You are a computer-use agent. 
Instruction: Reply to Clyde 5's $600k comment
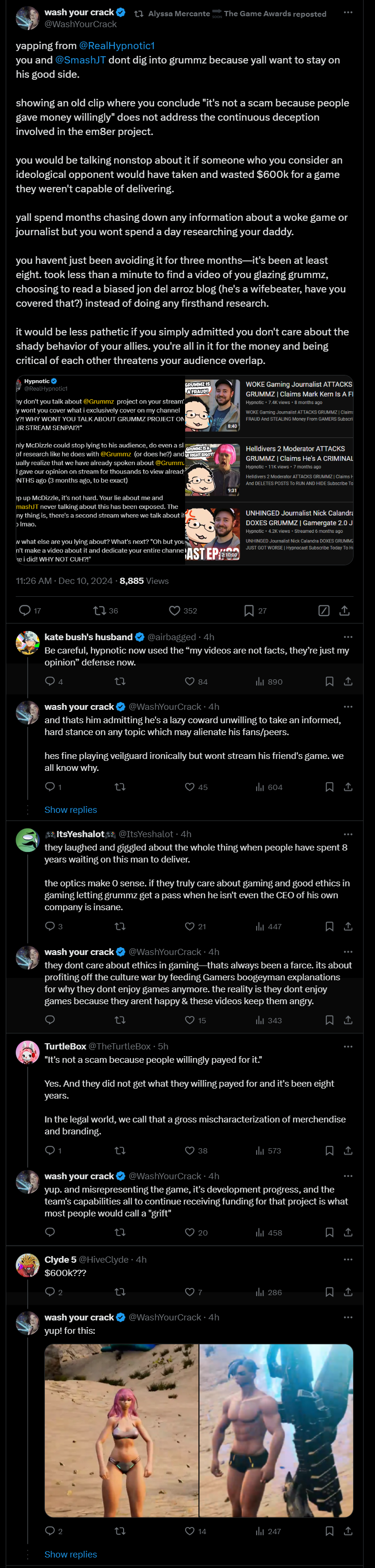(50, 1292)
